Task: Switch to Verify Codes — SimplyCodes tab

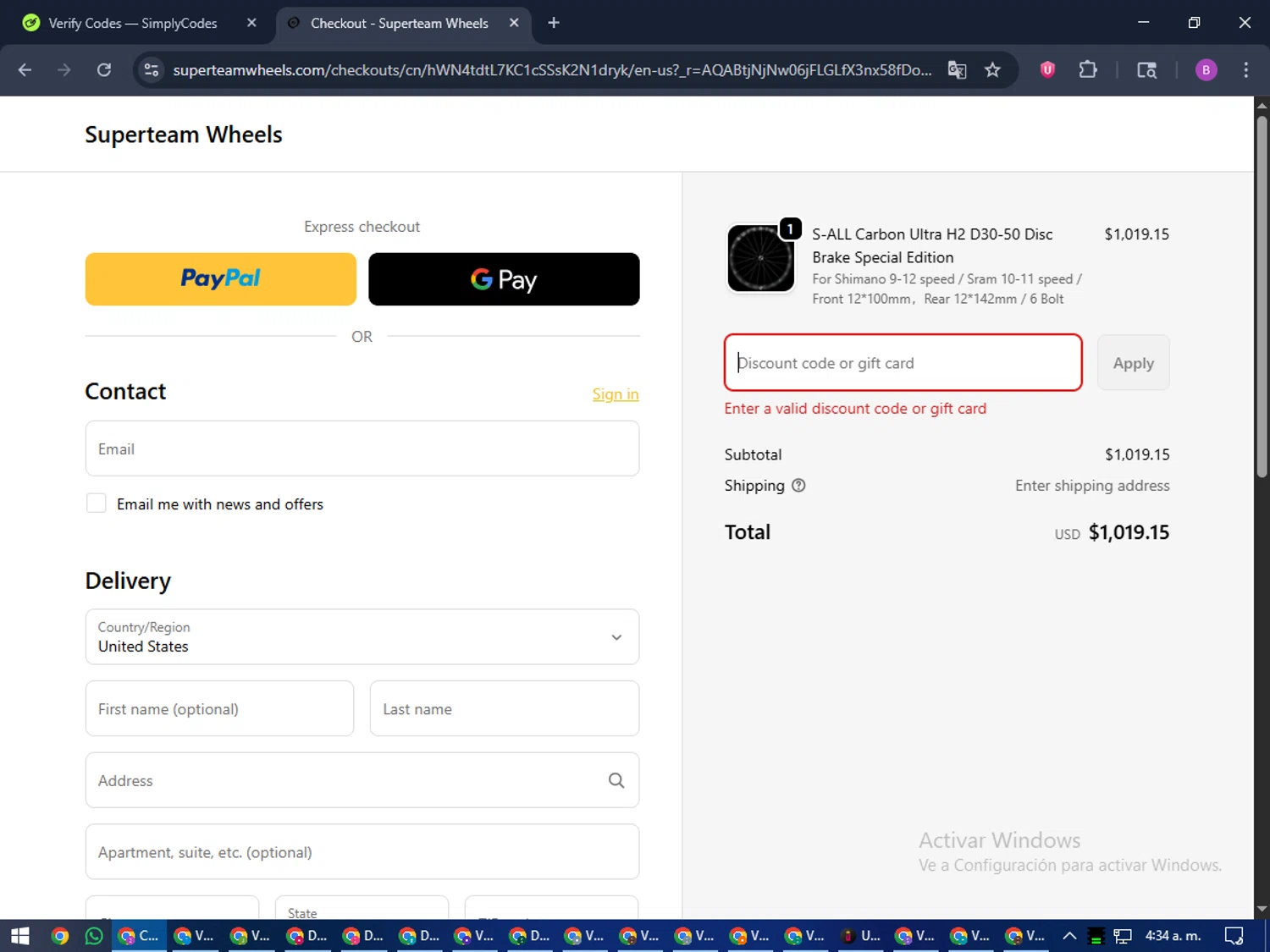Action: click(x=133, y=23)
